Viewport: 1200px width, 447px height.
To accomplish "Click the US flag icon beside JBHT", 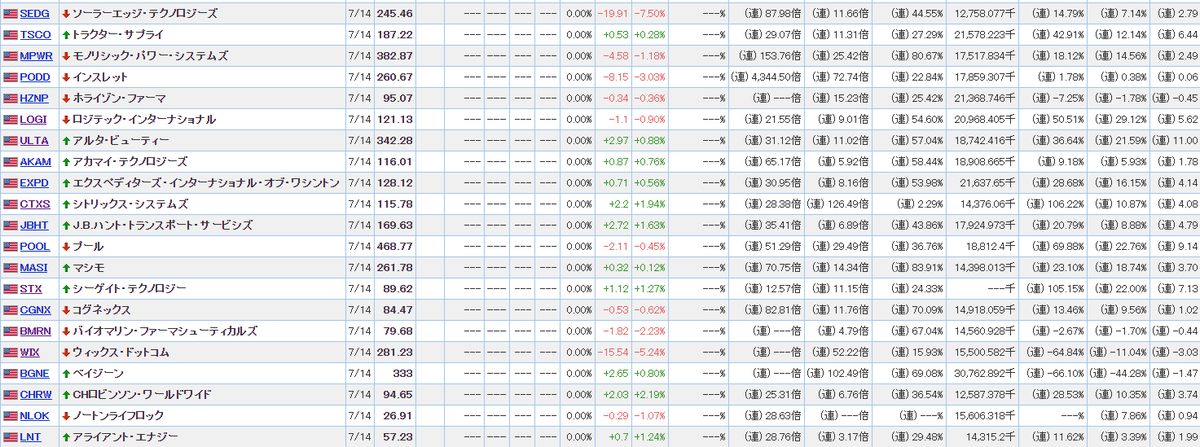I will point(10,225).
